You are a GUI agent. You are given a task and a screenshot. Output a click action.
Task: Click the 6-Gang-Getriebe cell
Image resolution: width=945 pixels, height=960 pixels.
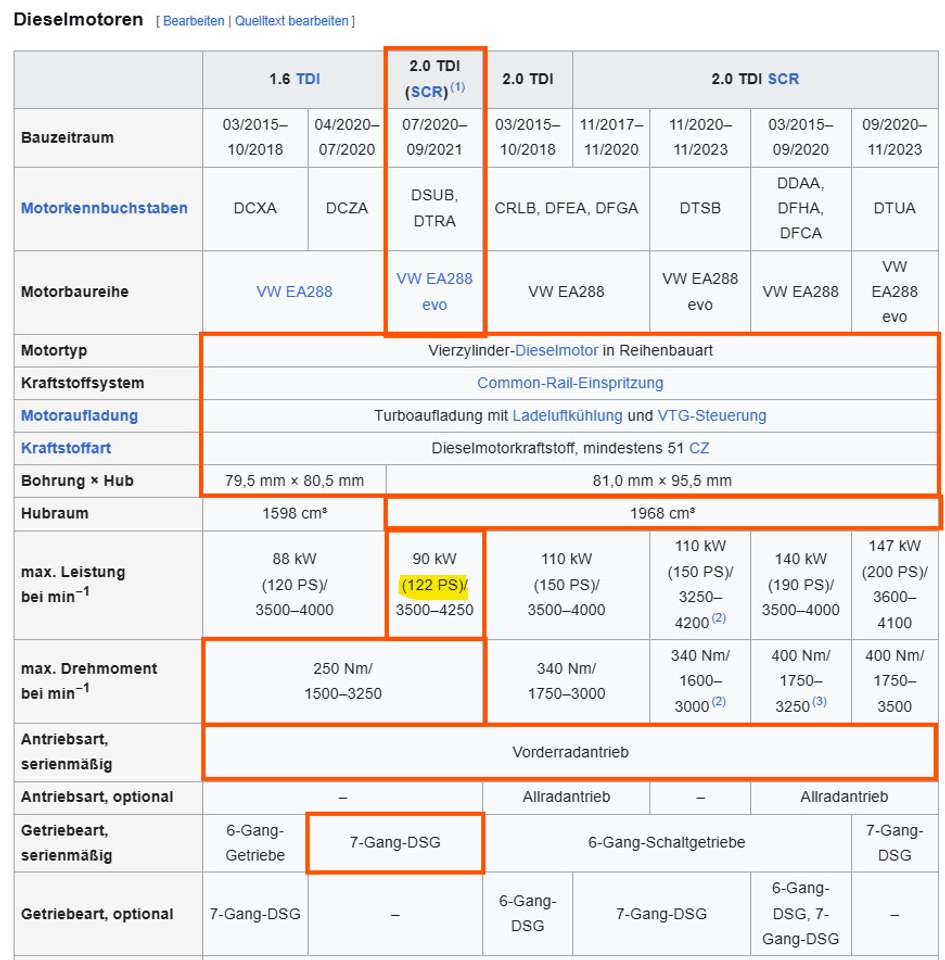click(x=255, y=842)
